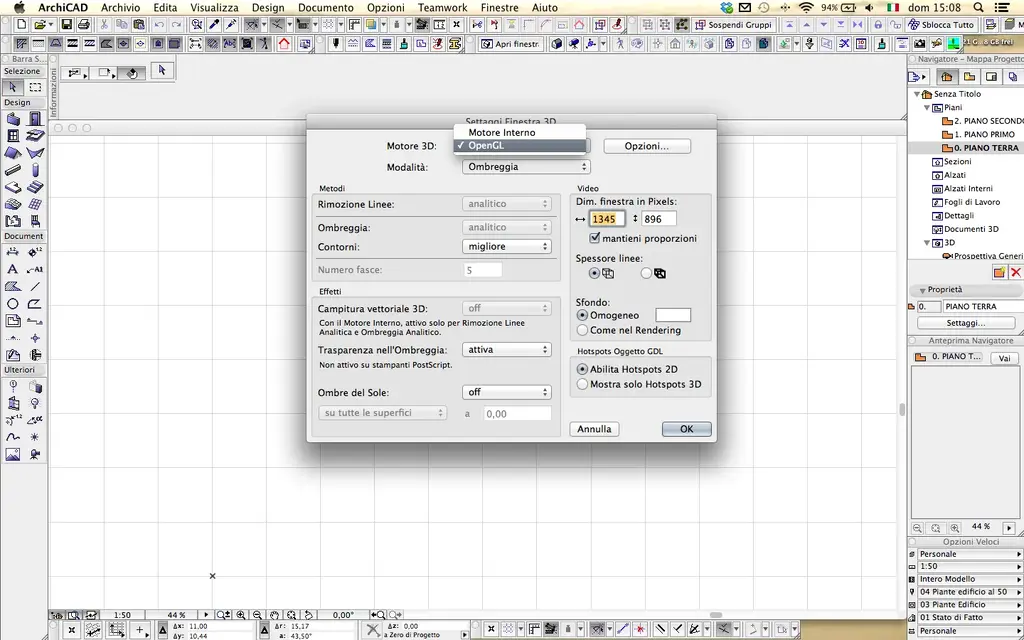Select the Text tool in Documento section

[x=11, y=270]
